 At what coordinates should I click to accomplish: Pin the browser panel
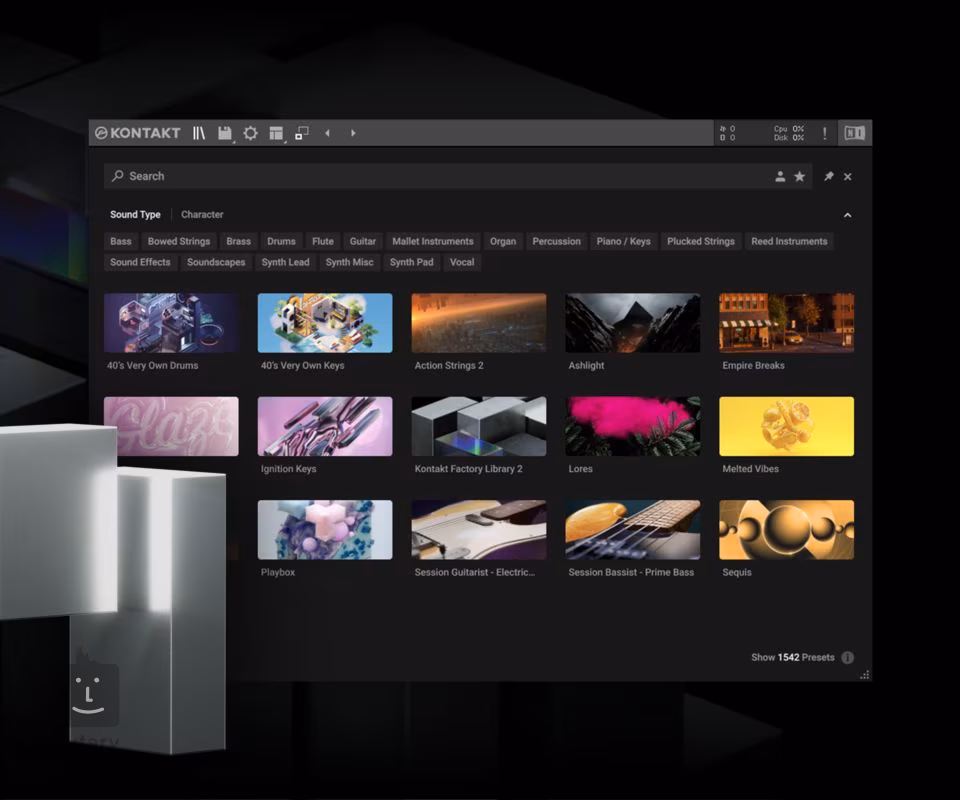coord(828,177)
